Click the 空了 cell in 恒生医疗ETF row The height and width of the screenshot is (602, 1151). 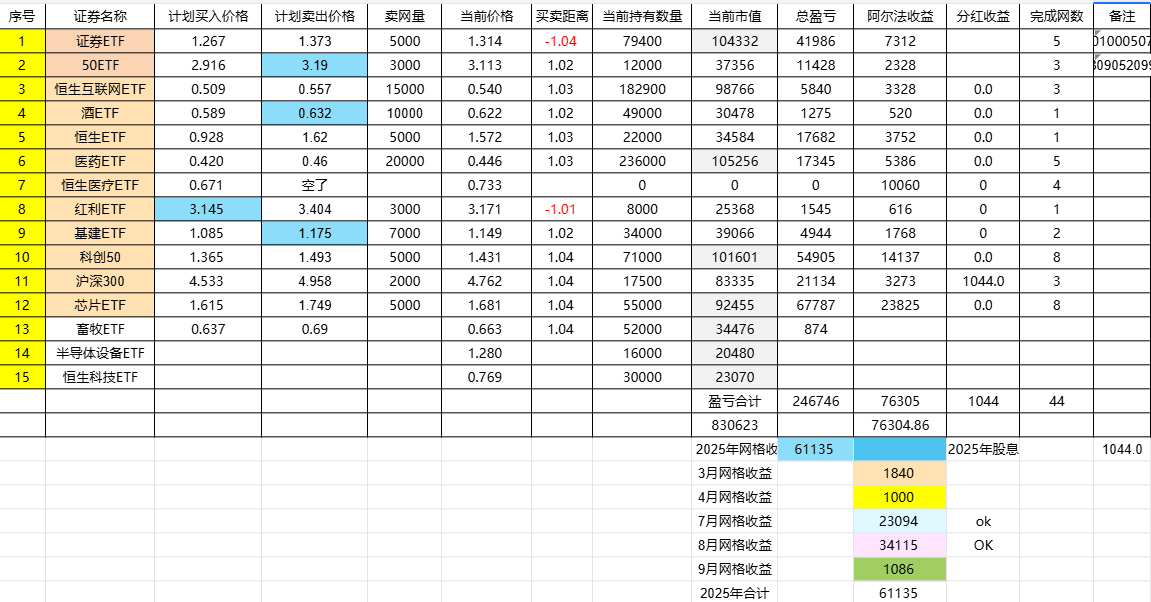[x=314, y=185]
